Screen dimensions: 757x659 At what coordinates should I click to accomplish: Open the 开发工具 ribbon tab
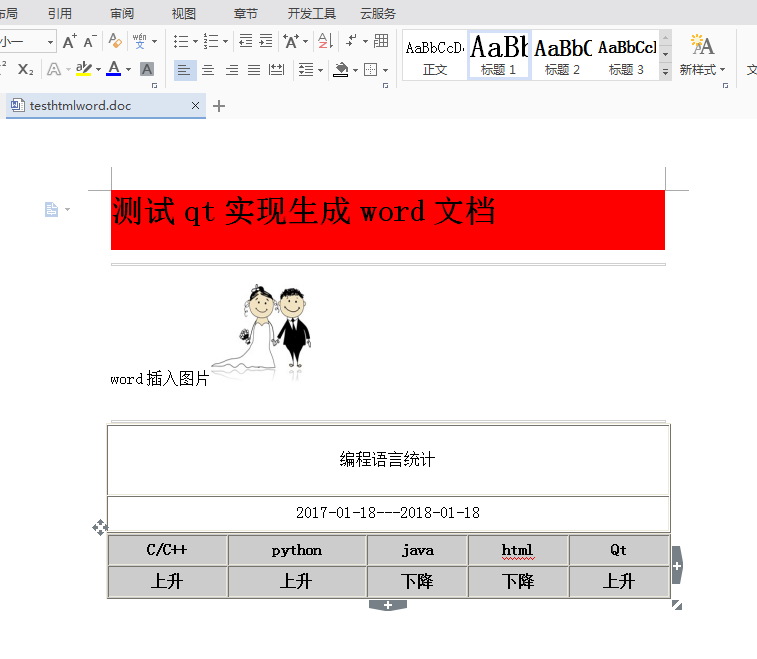(311, 14)
